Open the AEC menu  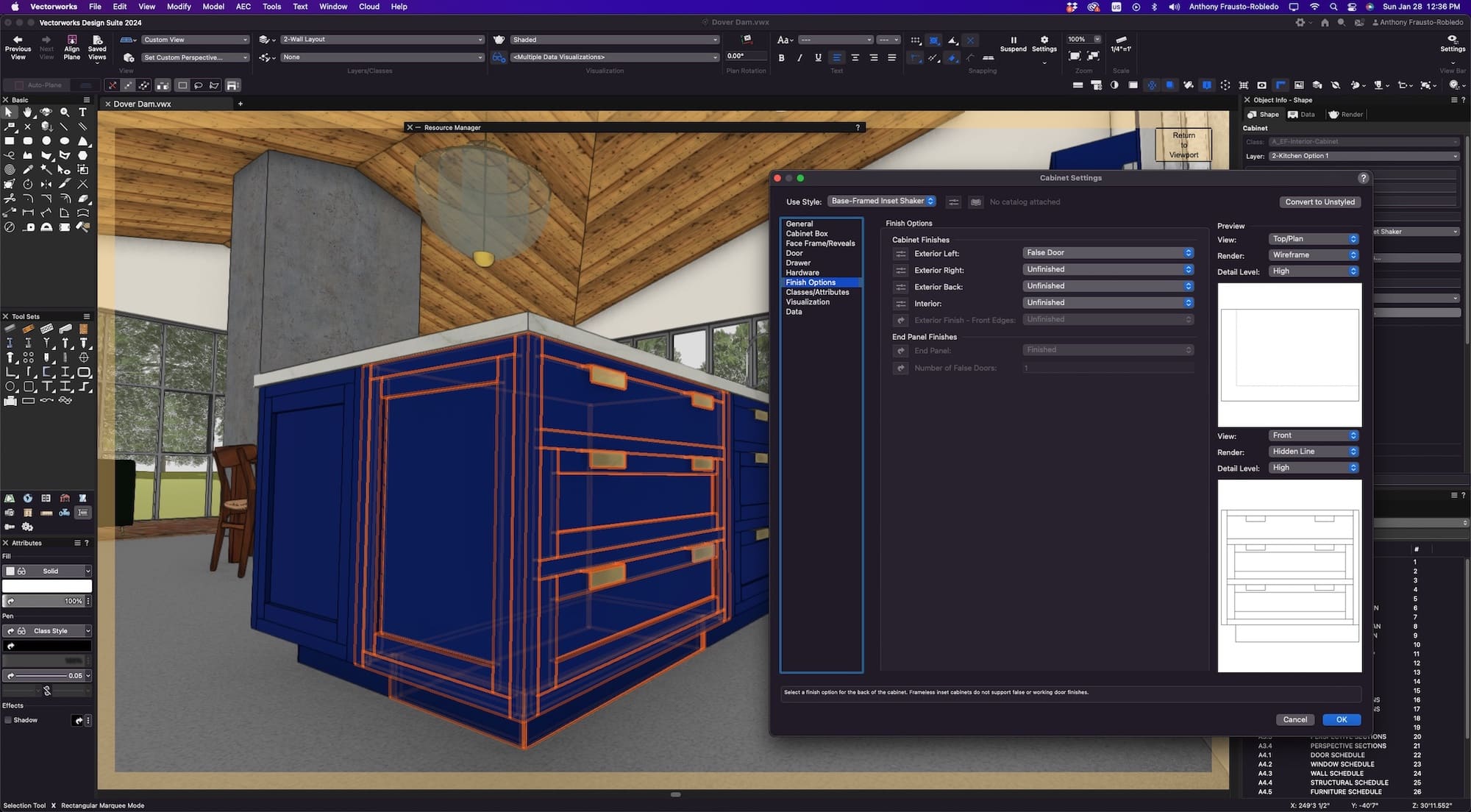tap(243, 6)
